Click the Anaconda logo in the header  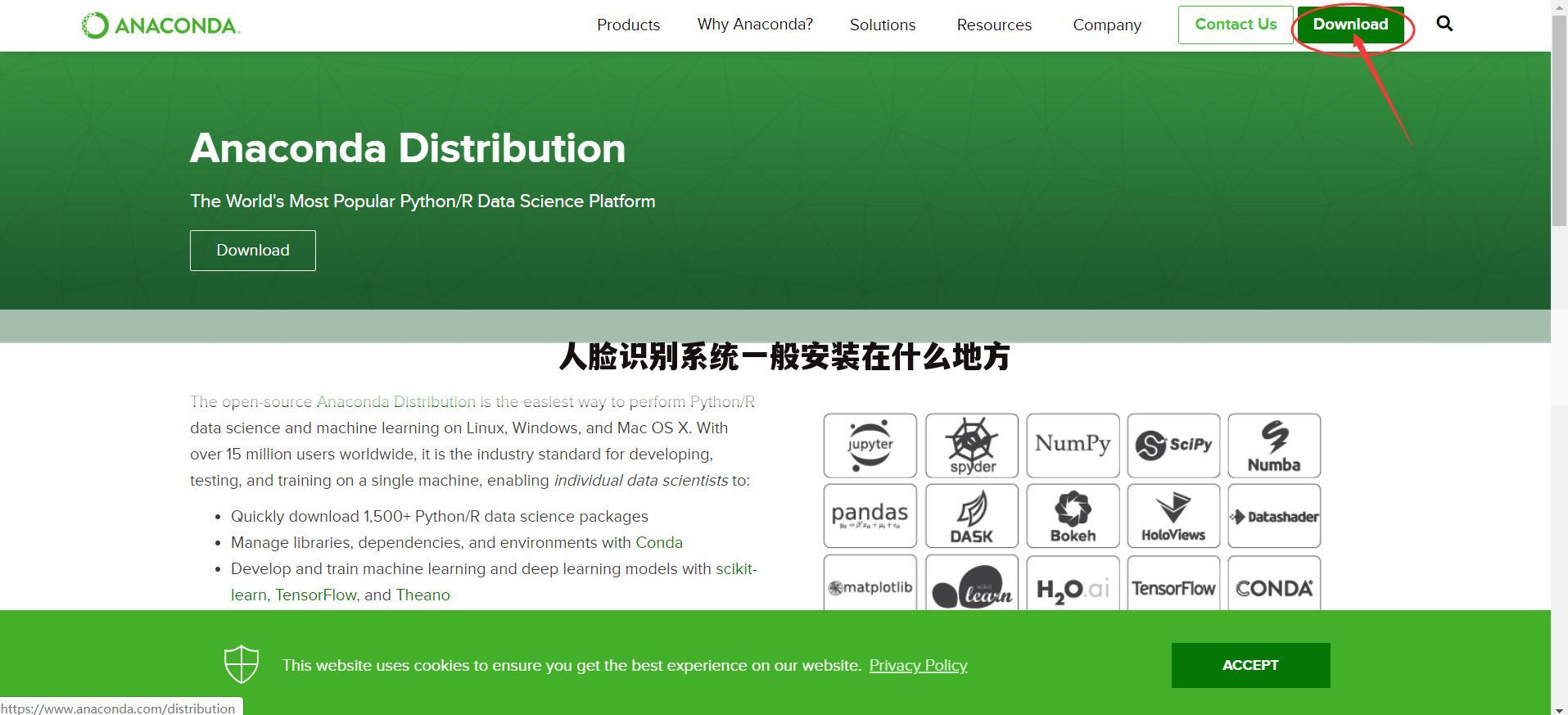160,25
